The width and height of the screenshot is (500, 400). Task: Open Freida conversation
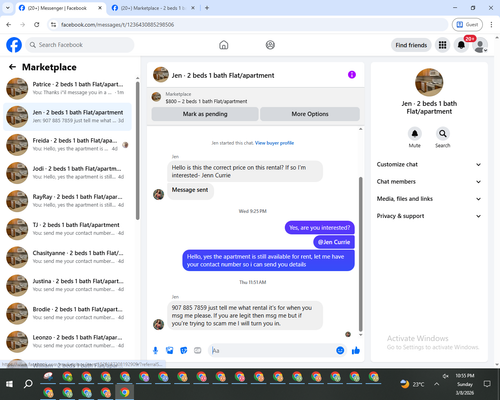pyautogui.click(x=67, y=145)
